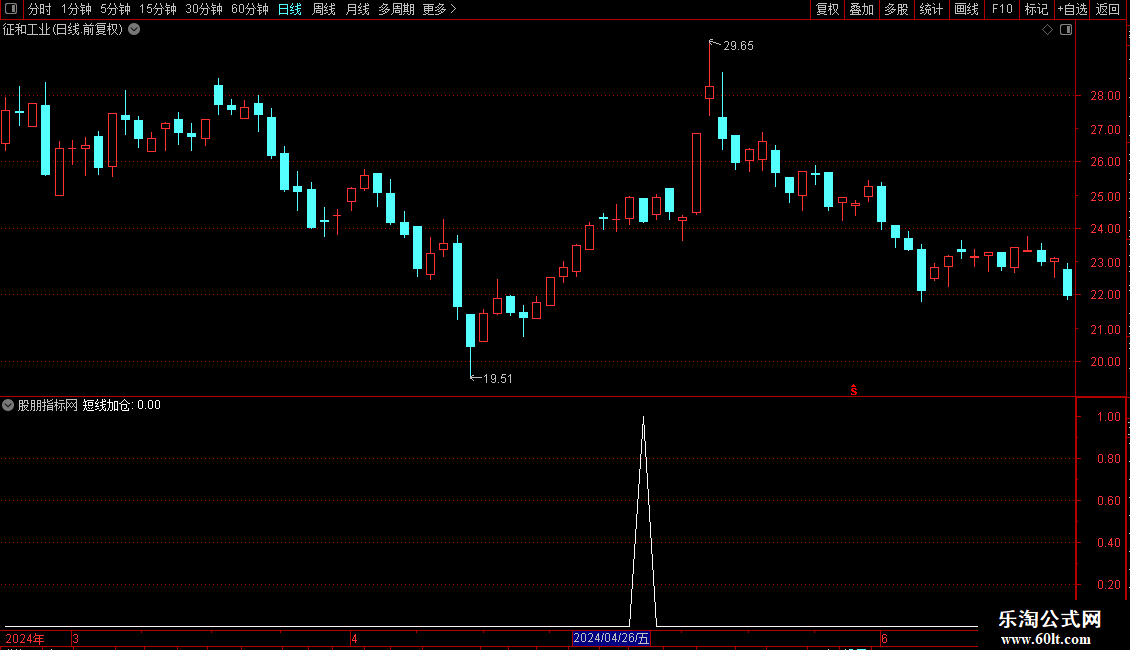Click the 28.00 price axis label
The height and width of the screenshot is (650, 1130).
click(1105, 96)
